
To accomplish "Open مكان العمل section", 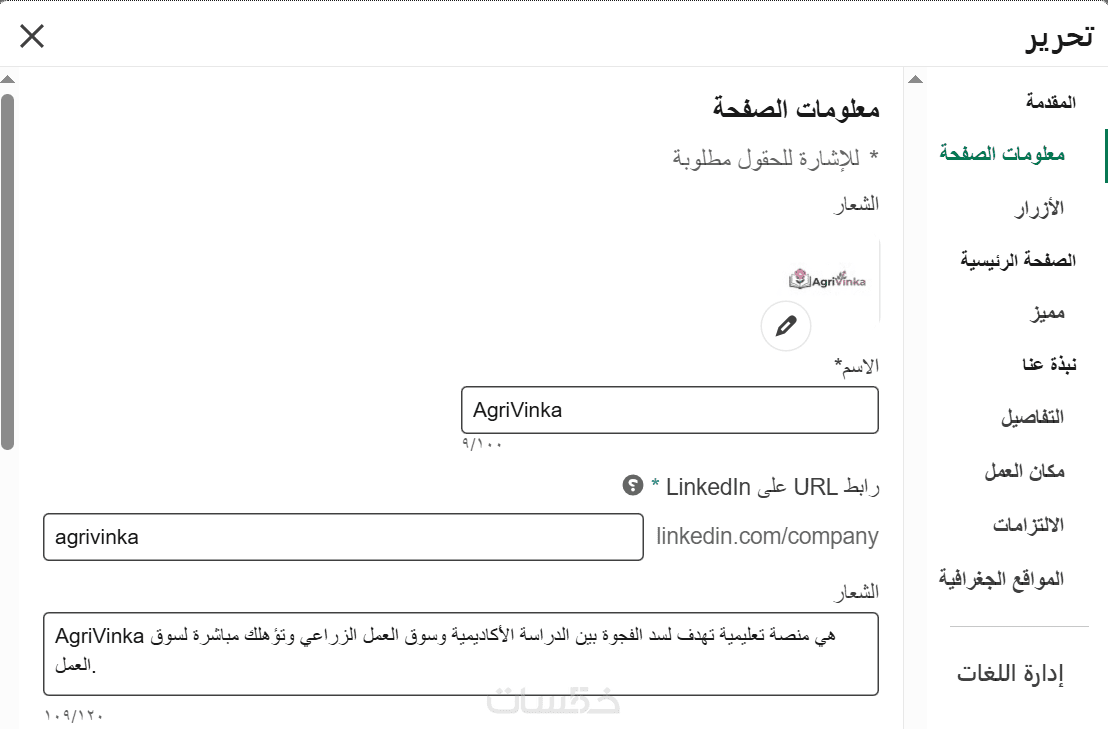I will click(x=1025, y=471).
